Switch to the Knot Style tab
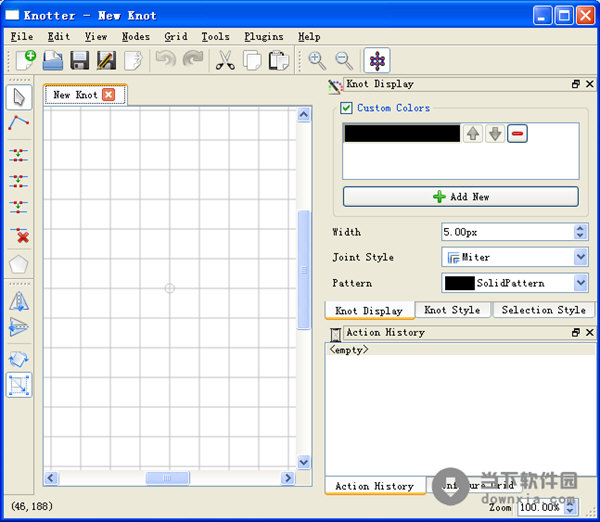600x522 pixels. tap(452, 310)
